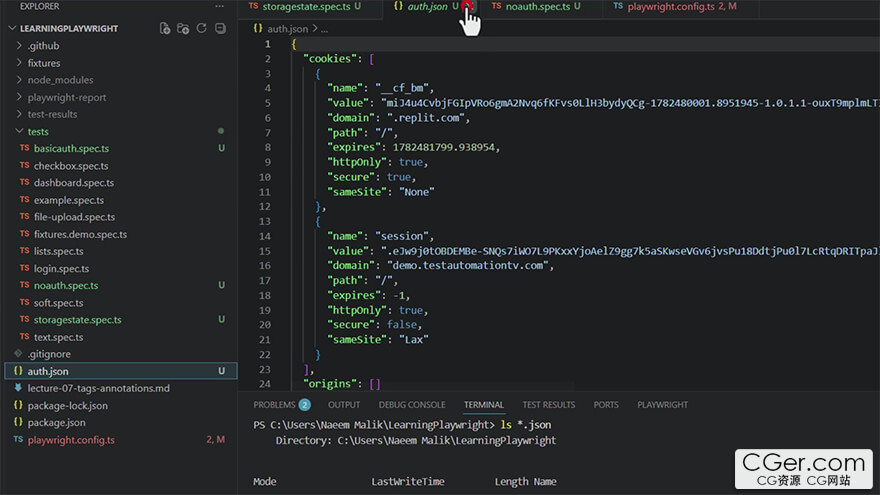Image resolution: width=880 pixels, height=495 pixels.
Task: Click the "None" sameSite value on line 11
Action: pyautogui.click(x=416, y=192)
